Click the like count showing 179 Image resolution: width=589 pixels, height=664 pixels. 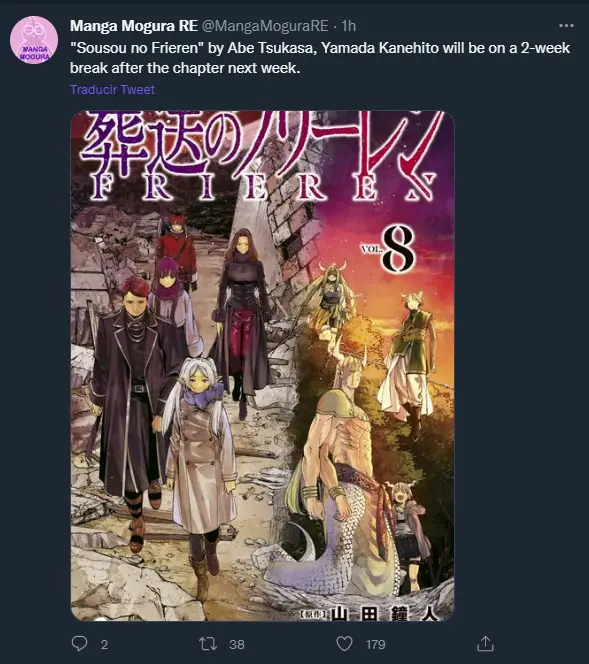pyautogui.click(x=376, y=645)
